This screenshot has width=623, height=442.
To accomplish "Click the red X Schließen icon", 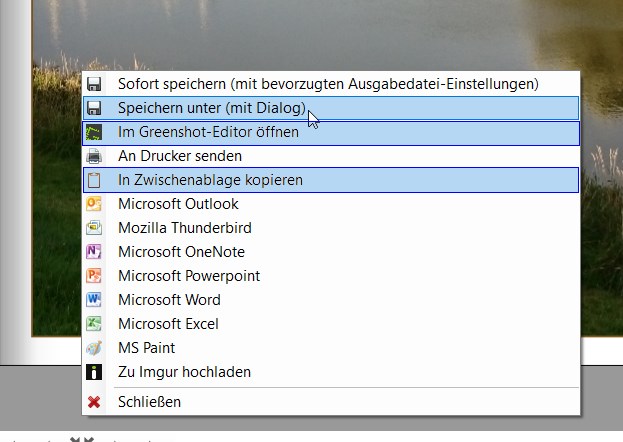I will (x=94, y=402).
